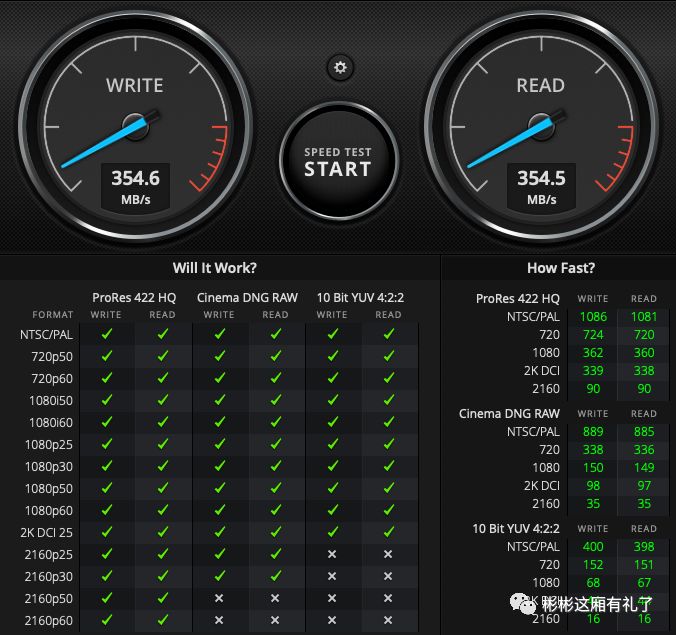Viewport: 676px width, 635px height.
Task: Click the 10 Bit YUV write cross for 2160p30
Action: [332, 576]
